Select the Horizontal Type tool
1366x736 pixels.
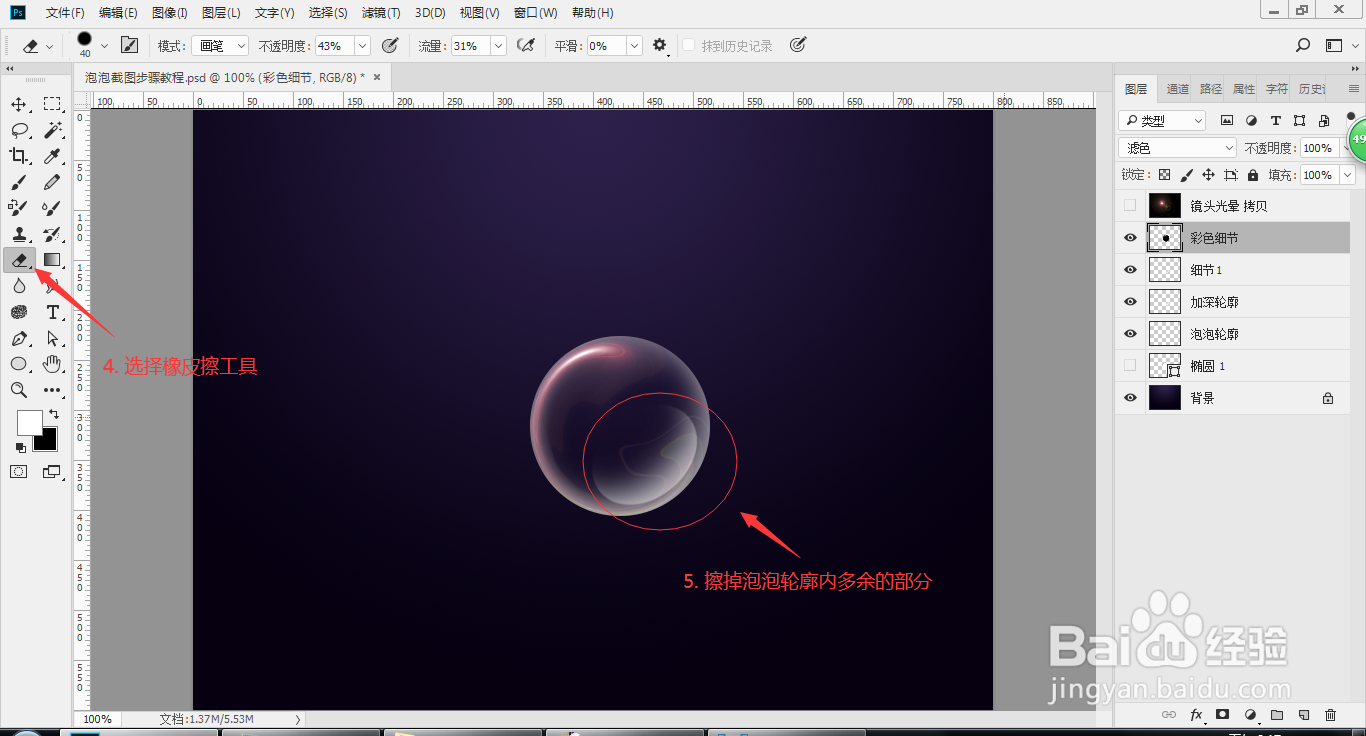(x=52, y=312)
